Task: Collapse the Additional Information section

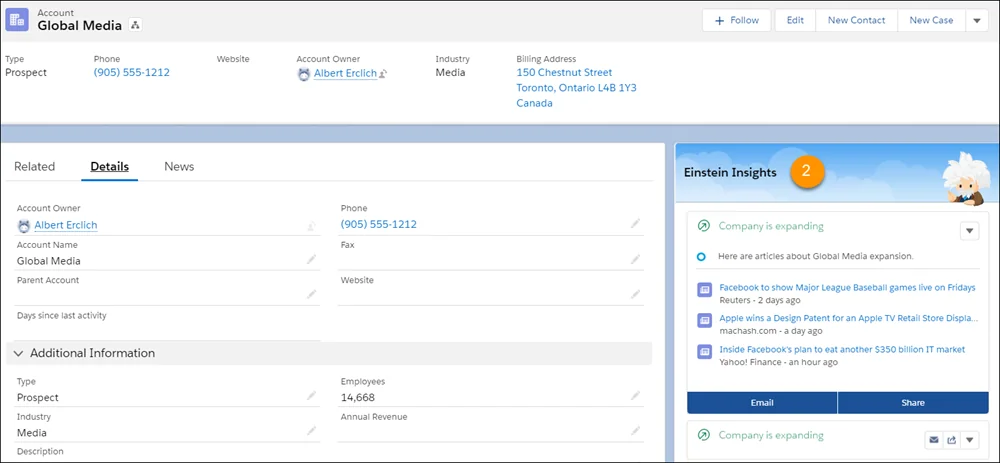Action: click(19, 353)
